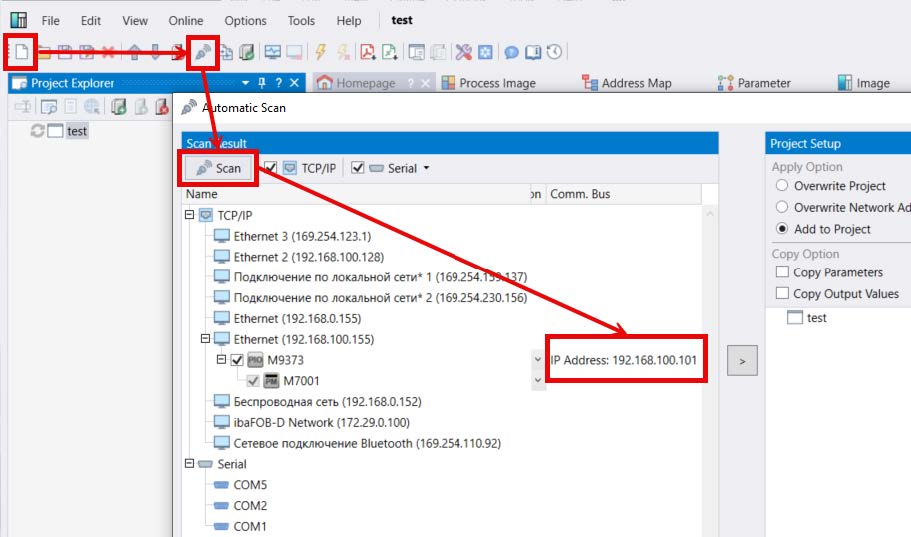Select the Add to Project radio button
This screenshot has height=537, width=911.
point(782,228)
